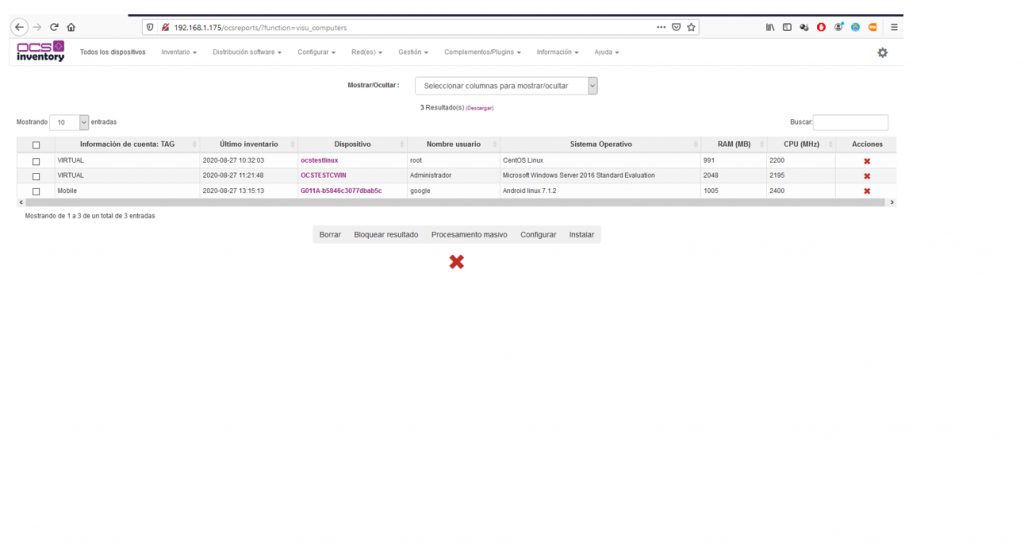Sort by Último inventario column
1024x543 pixels.
click(249, 144)
